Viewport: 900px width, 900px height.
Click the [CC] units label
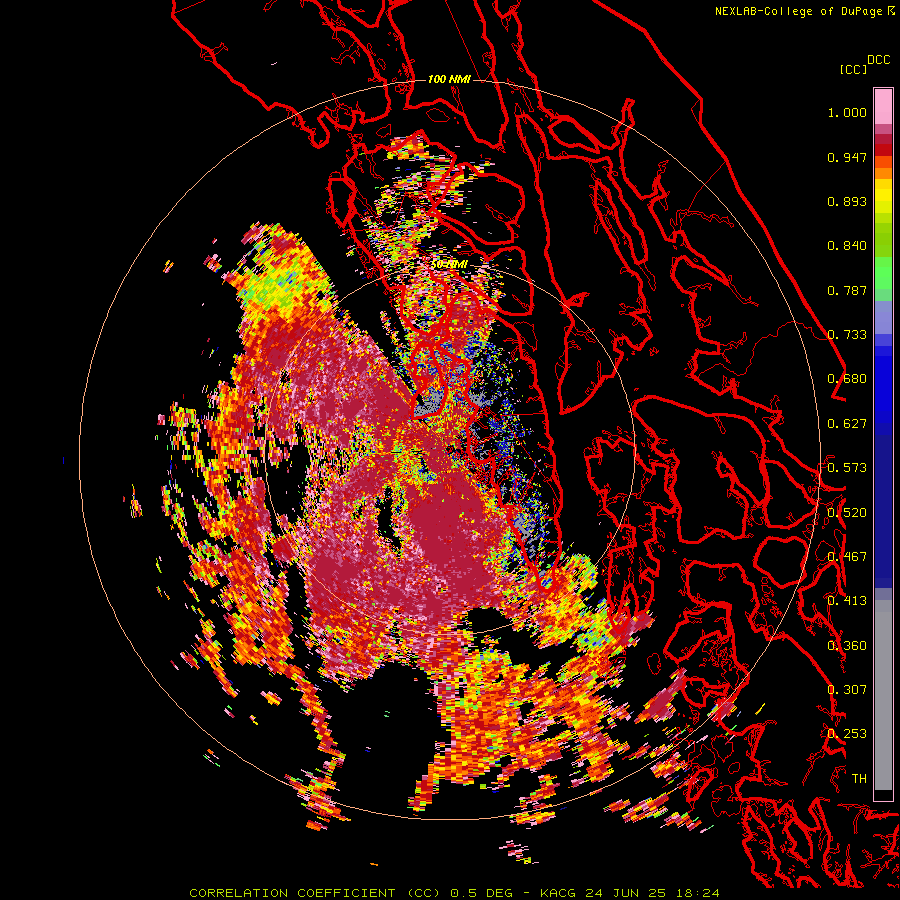click(x=853, y=69)
